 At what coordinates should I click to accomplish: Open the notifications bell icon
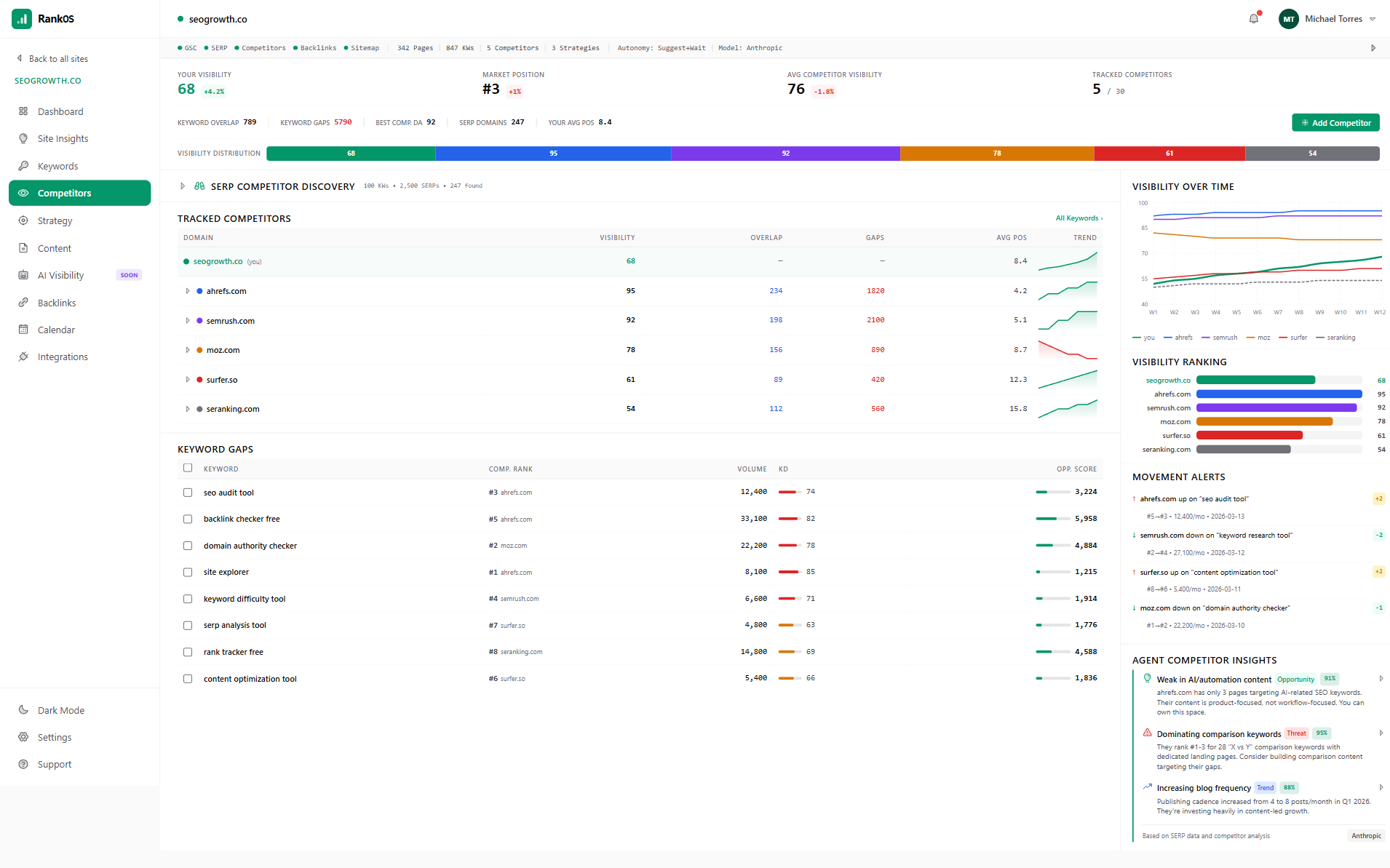pos(1253,19)
